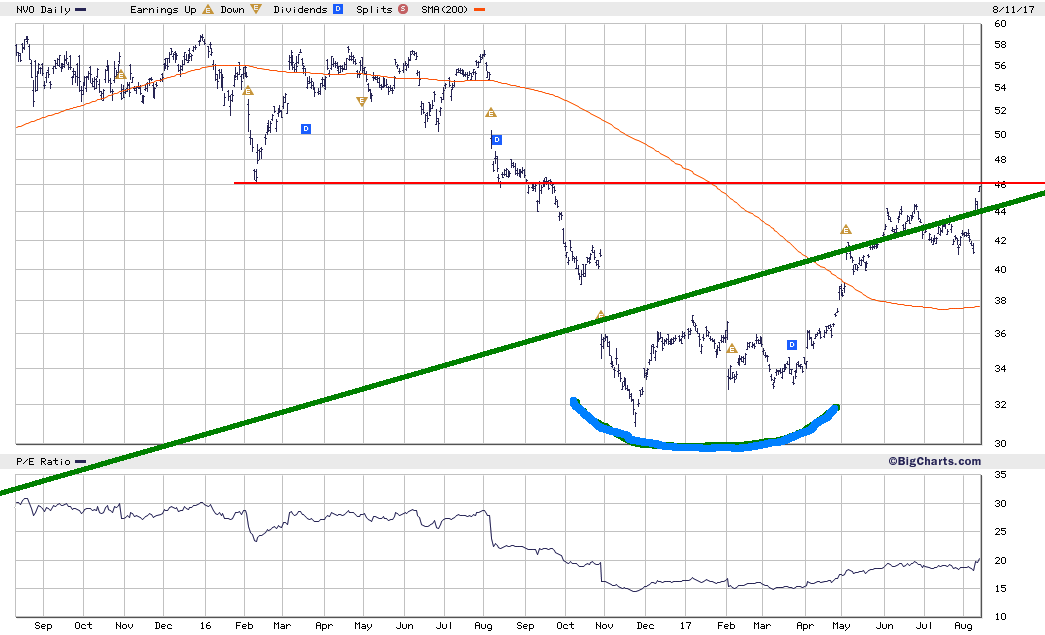
Task: Click the dividend D marker in April 2017
Action: pos(792,344)
